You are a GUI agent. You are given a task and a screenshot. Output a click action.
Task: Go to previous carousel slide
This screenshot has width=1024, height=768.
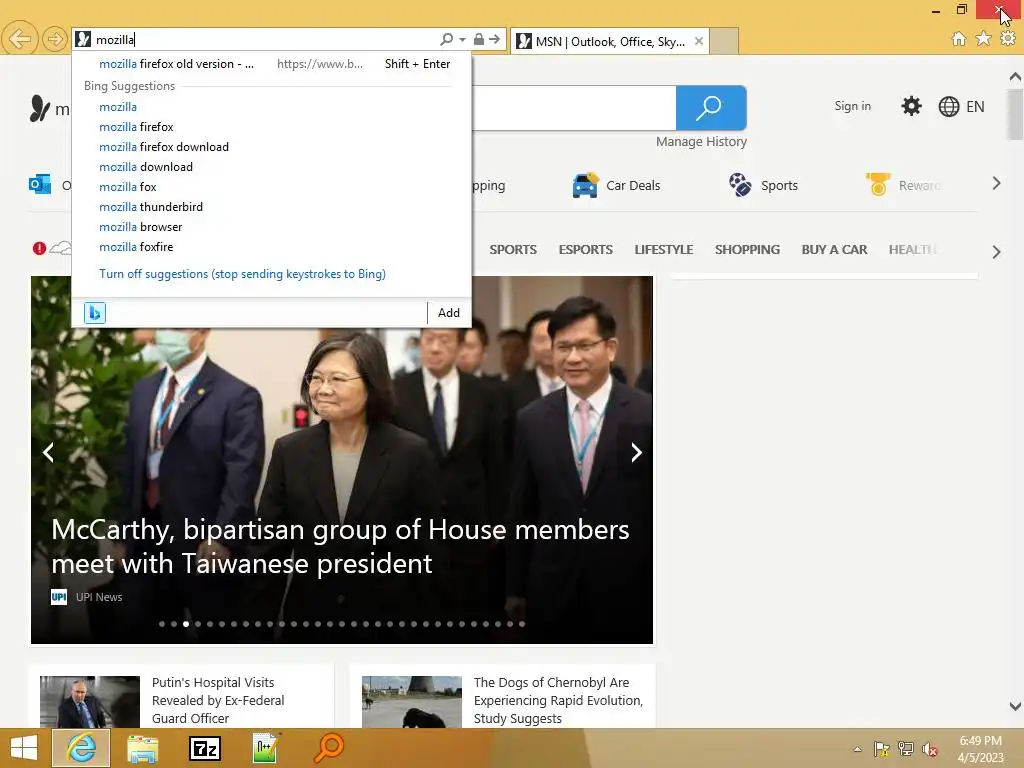pos(48,453)
